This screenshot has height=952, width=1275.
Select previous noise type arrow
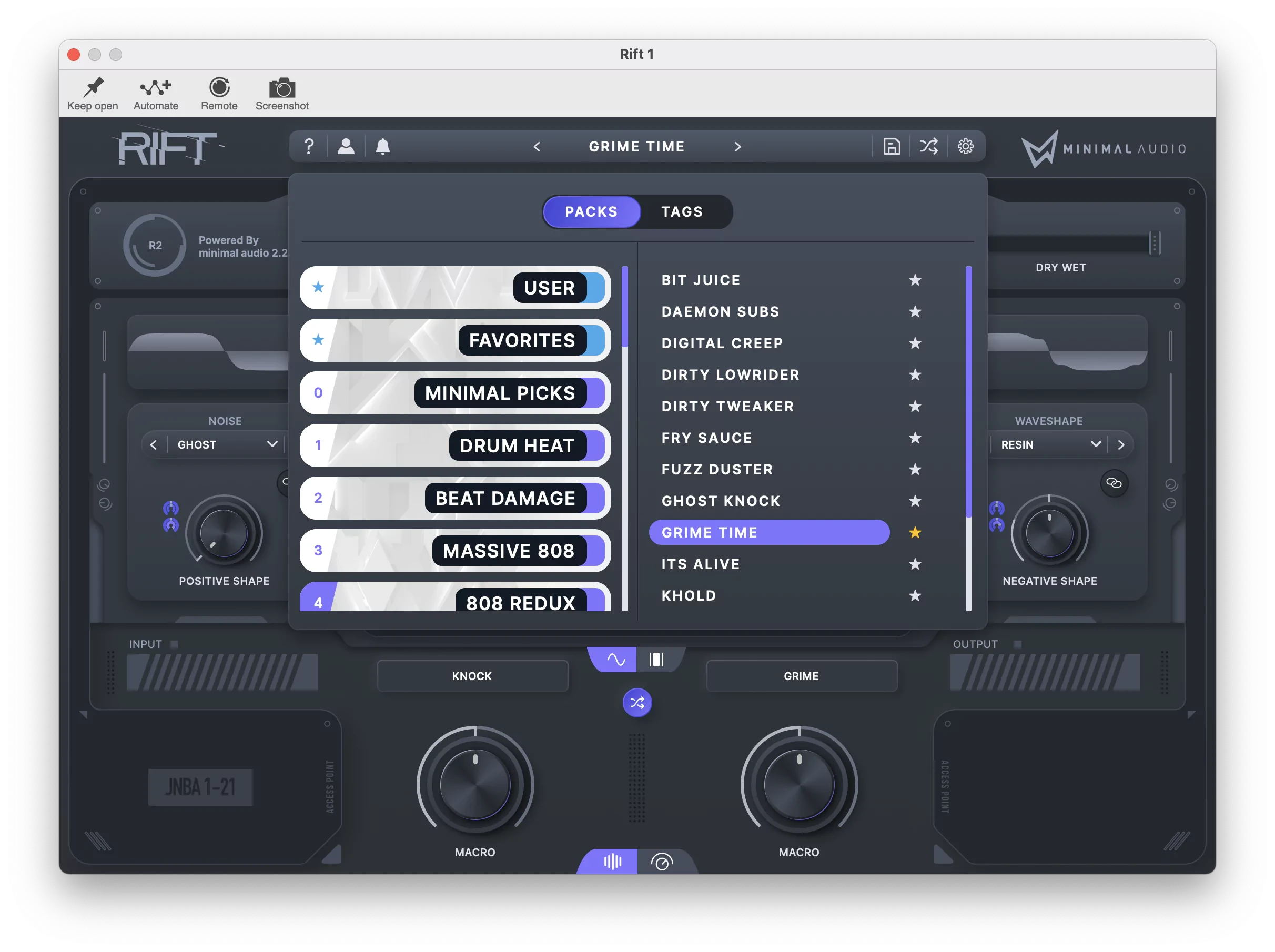click(x=153, y=445)
